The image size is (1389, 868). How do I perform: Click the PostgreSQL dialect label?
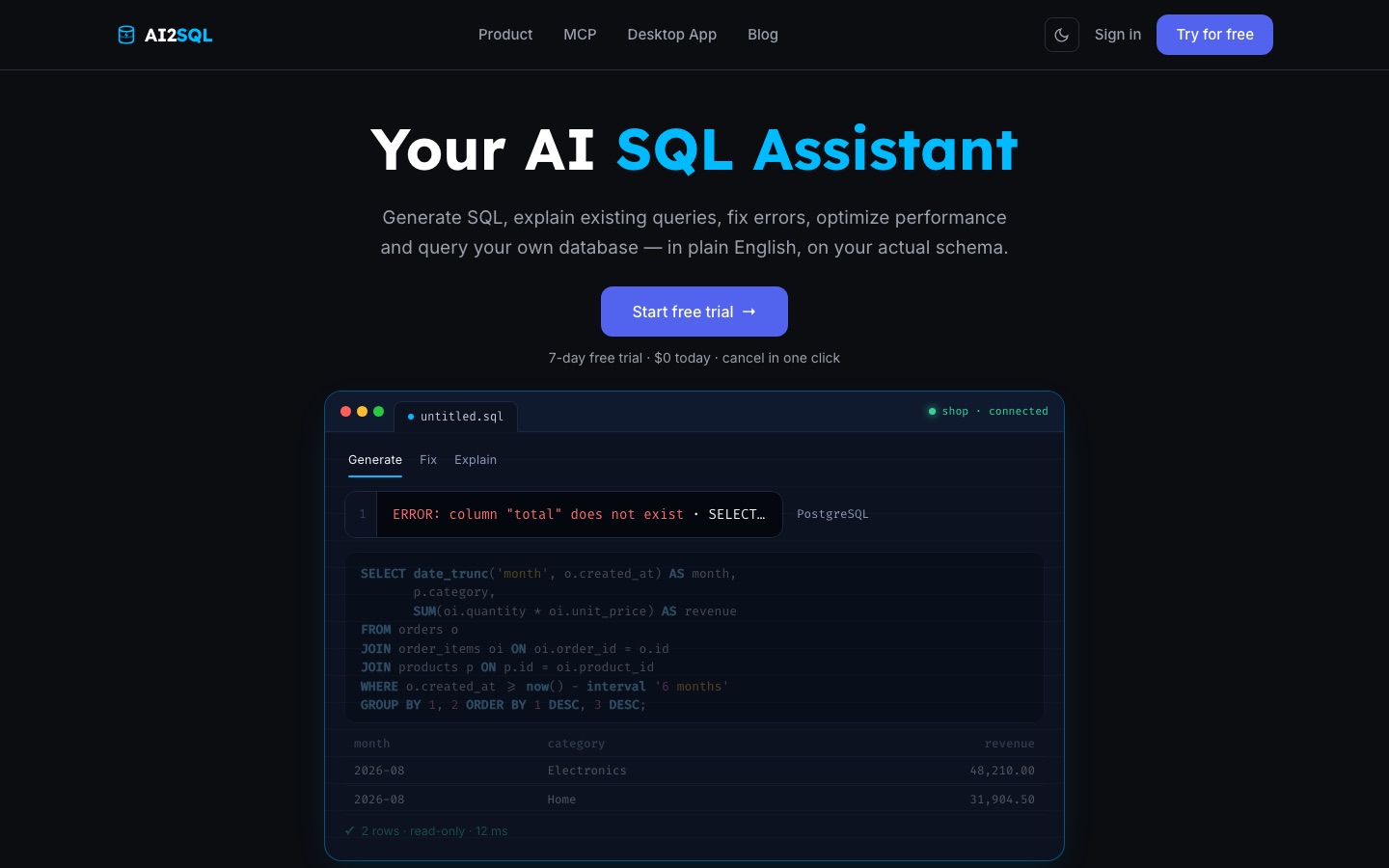coord(832,514)
